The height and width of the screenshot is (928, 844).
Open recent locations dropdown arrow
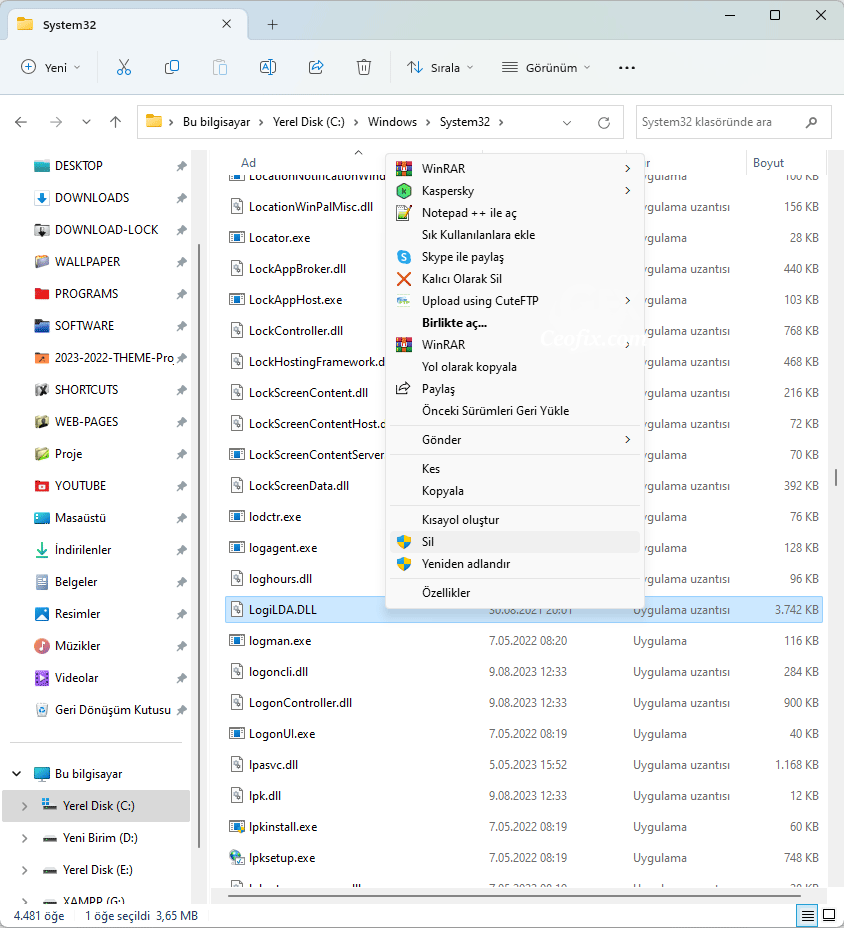(86, 122)
